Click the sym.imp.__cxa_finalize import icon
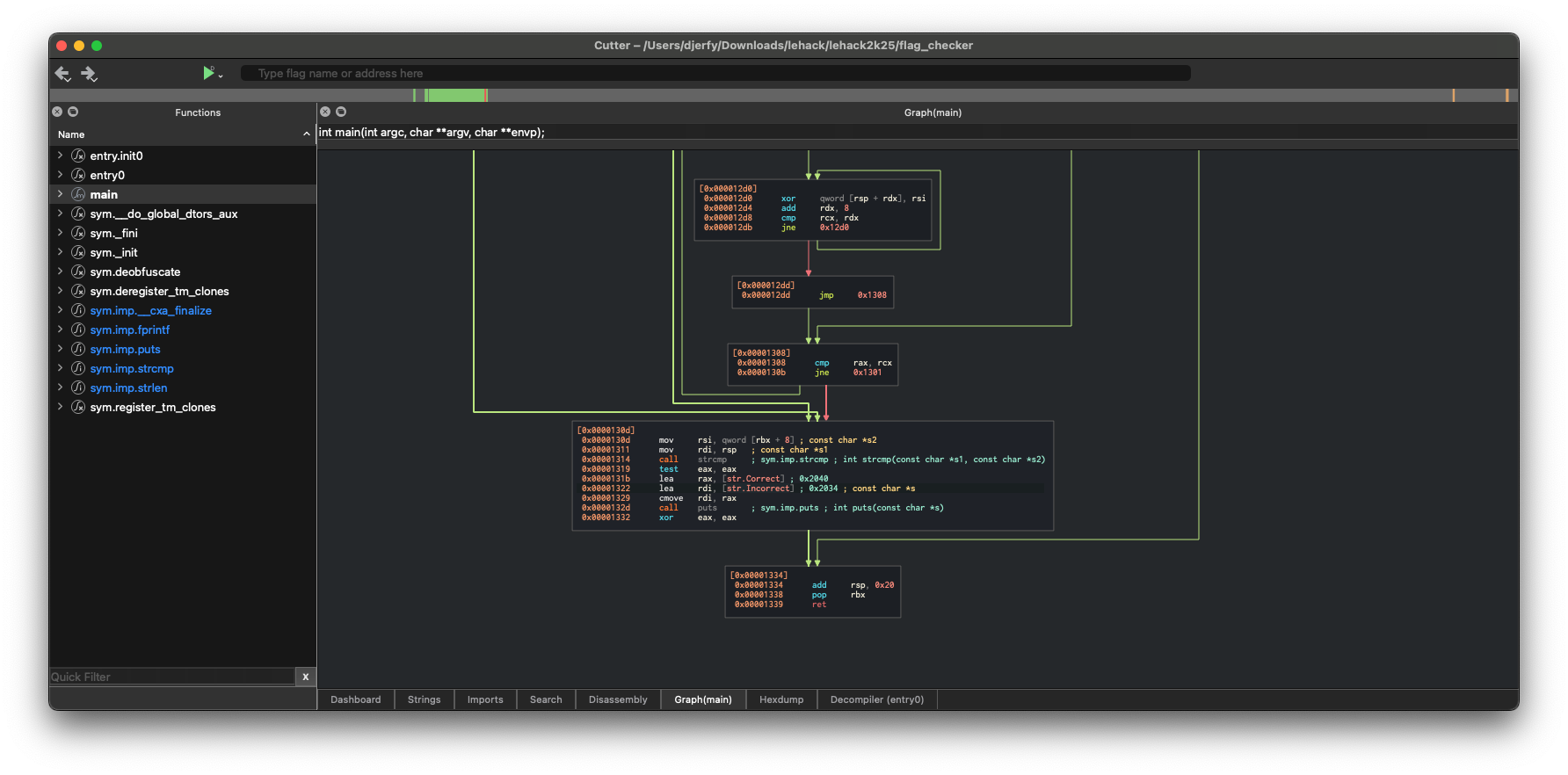This screenshot has width=1568, height=775. tap(78, 310)
